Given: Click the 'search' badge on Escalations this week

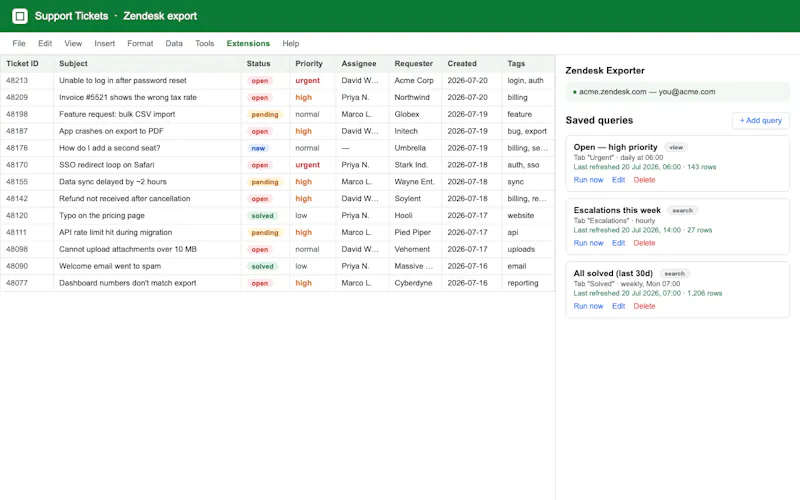Looking at the screenshot, I should pyautogui.click(x=682, y=211).
